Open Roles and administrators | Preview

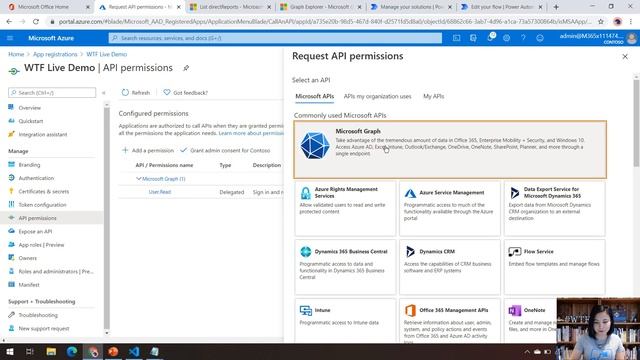tap(56, 271)
